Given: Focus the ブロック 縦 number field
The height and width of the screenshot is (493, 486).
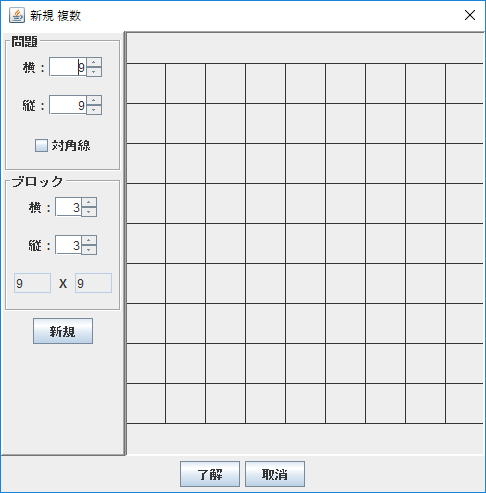Looking at the screenshot, I should click(68, 245).
